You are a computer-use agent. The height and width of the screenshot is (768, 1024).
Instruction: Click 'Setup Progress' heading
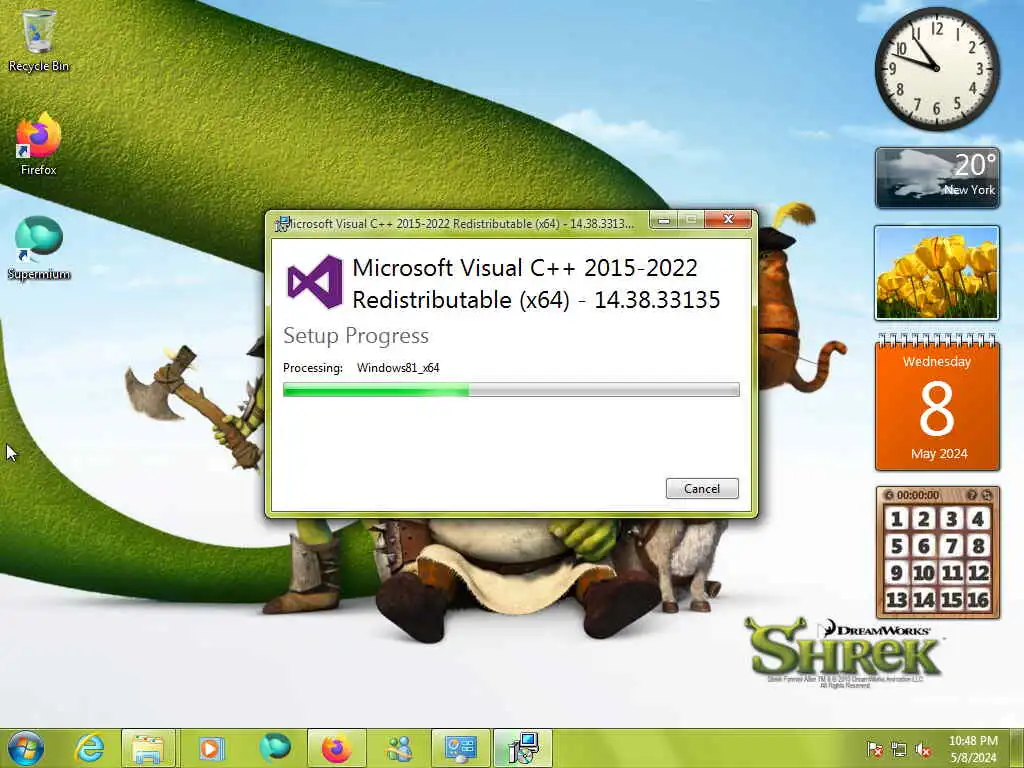click(x=356, y=336)
